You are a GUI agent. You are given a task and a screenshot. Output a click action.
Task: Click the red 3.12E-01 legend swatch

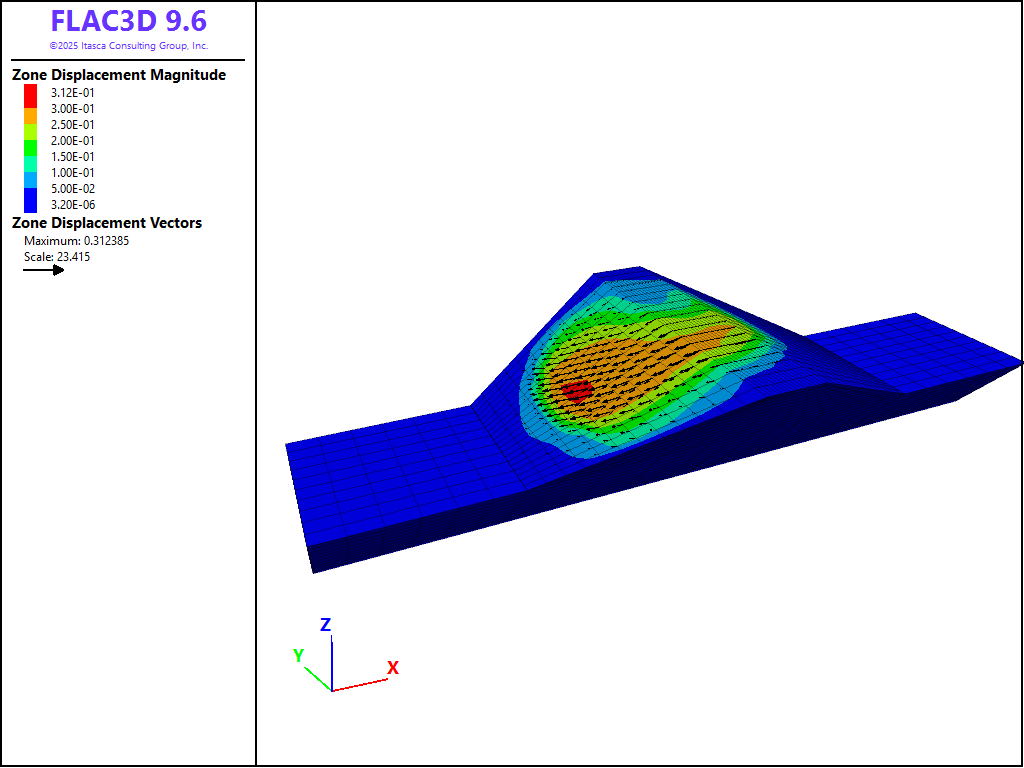click(x=31, y=92)
